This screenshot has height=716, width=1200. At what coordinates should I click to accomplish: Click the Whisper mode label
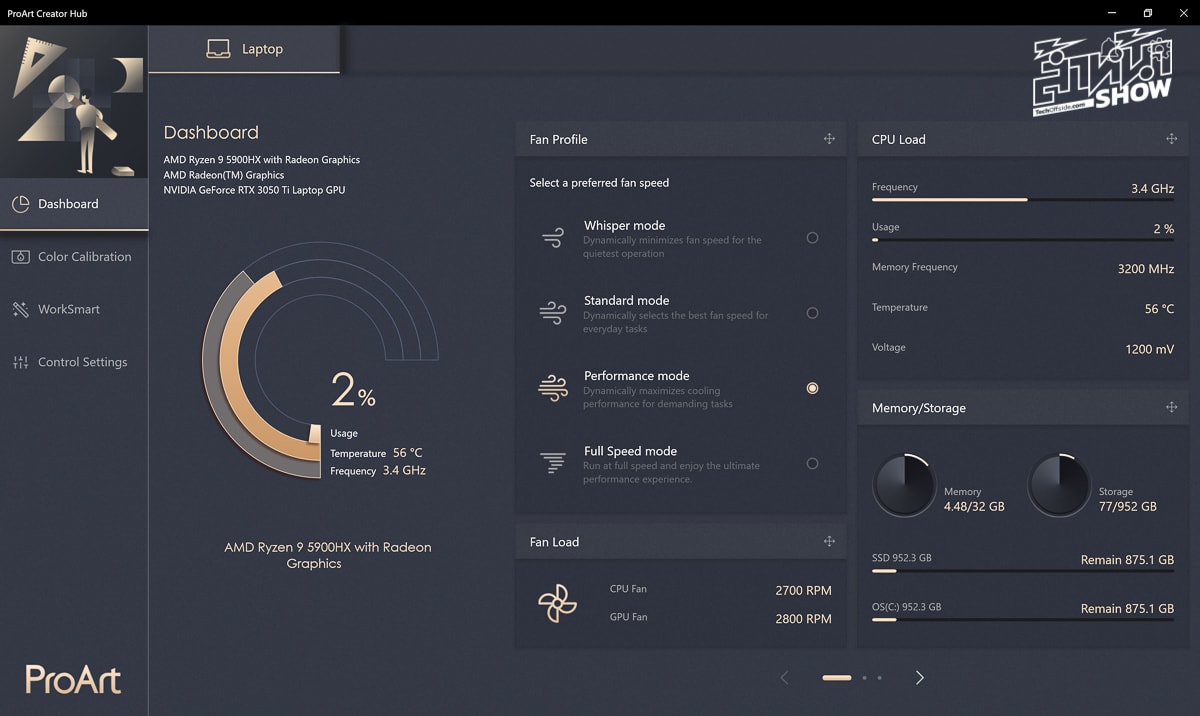click(x=624, y=226)
